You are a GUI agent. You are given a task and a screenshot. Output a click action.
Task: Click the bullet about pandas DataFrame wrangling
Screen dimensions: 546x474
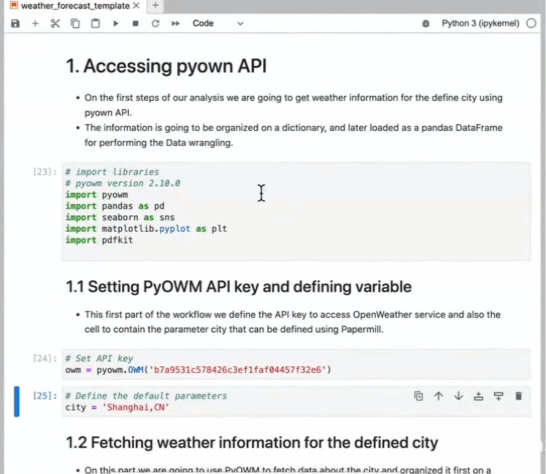coord(293,135)
